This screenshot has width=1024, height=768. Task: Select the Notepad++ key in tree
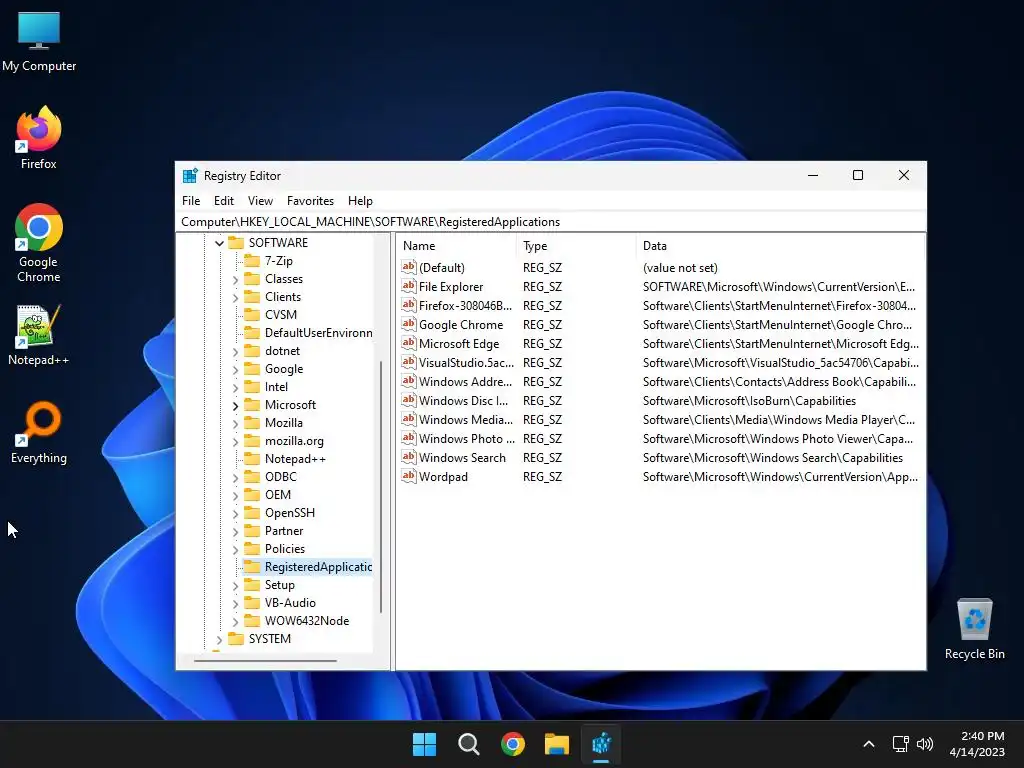tap(295, 458)
